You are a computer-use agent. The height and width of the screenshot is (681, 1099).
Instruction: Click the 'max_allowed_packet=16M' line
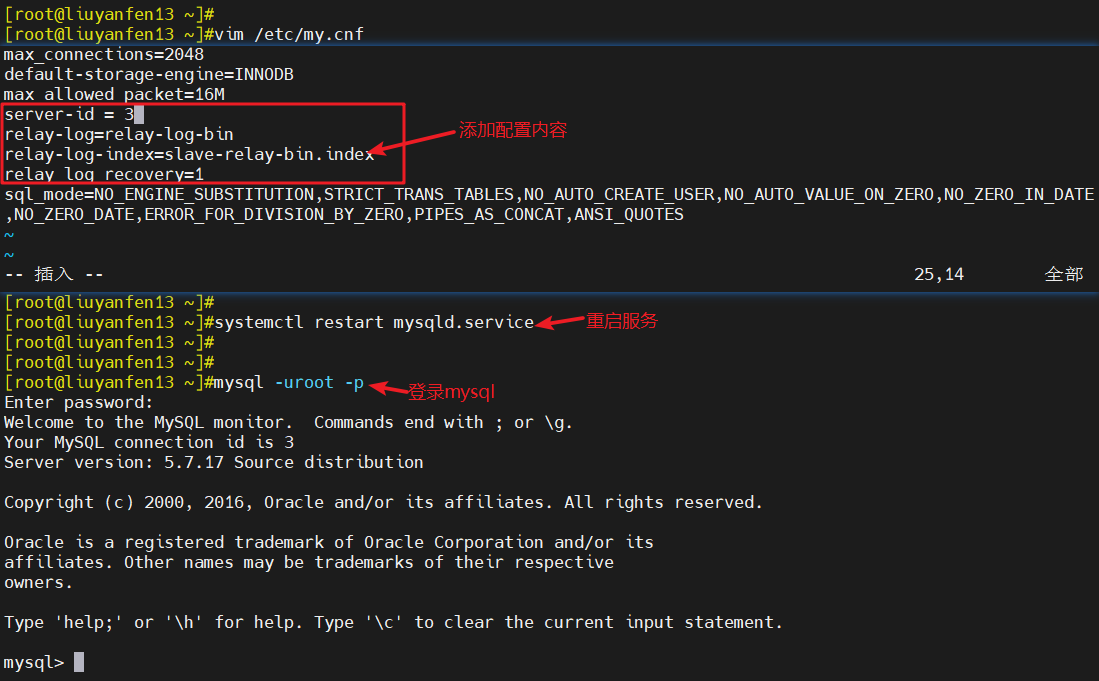[x=114, y=94]
